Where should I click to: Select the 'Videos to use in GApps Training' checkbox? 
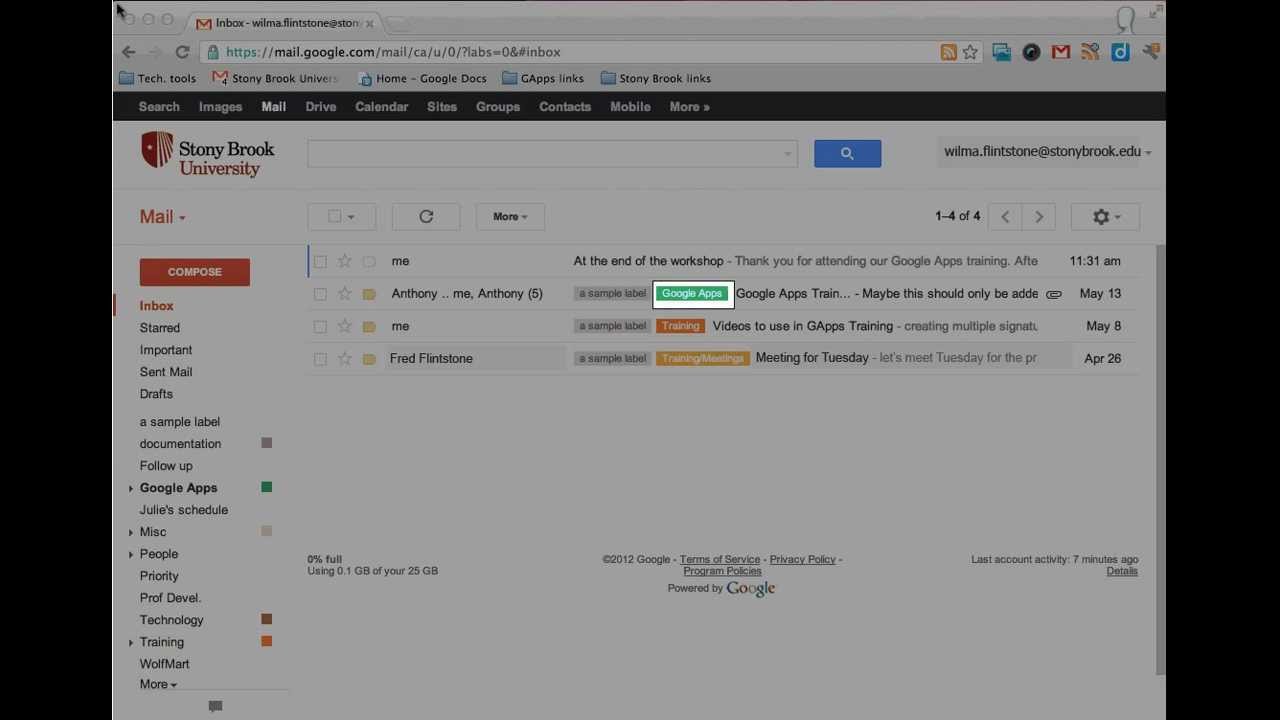pos(320,326)
